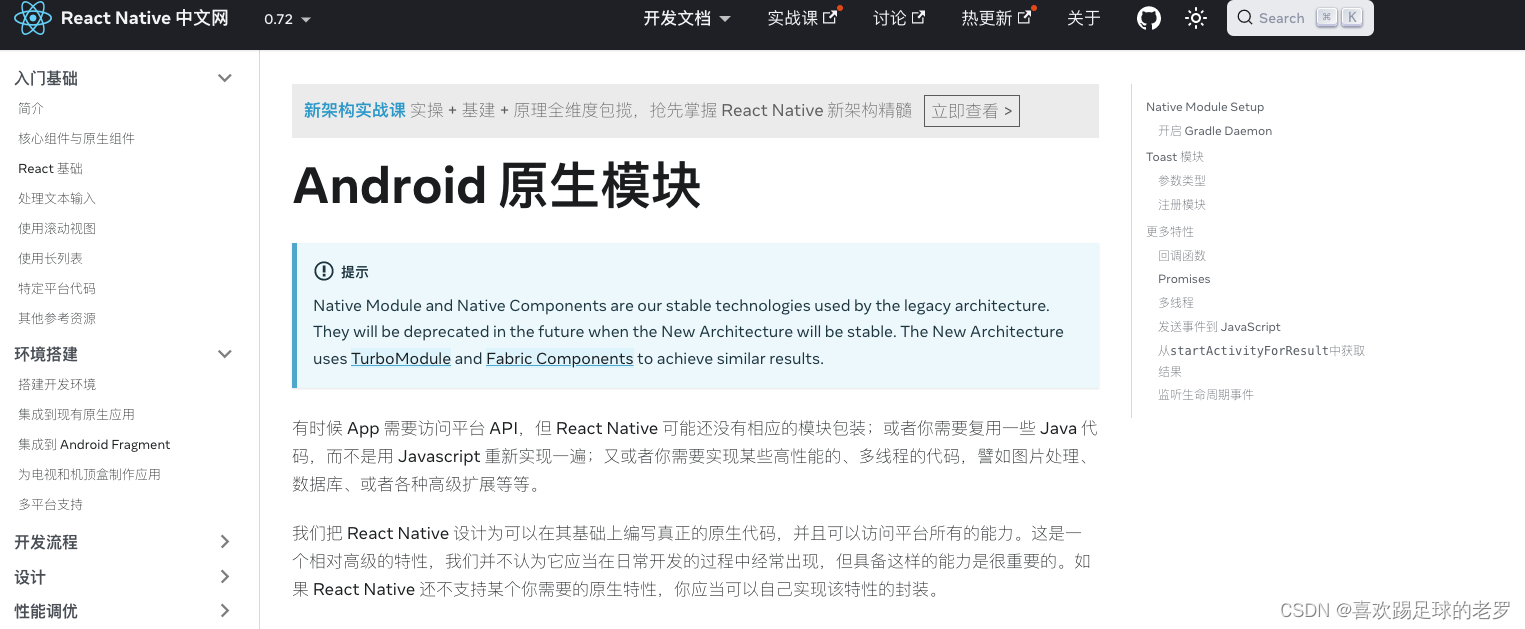Go to the 关于 page
The width and height of the screenshot is (1525, 629).
click(1083, 19)
